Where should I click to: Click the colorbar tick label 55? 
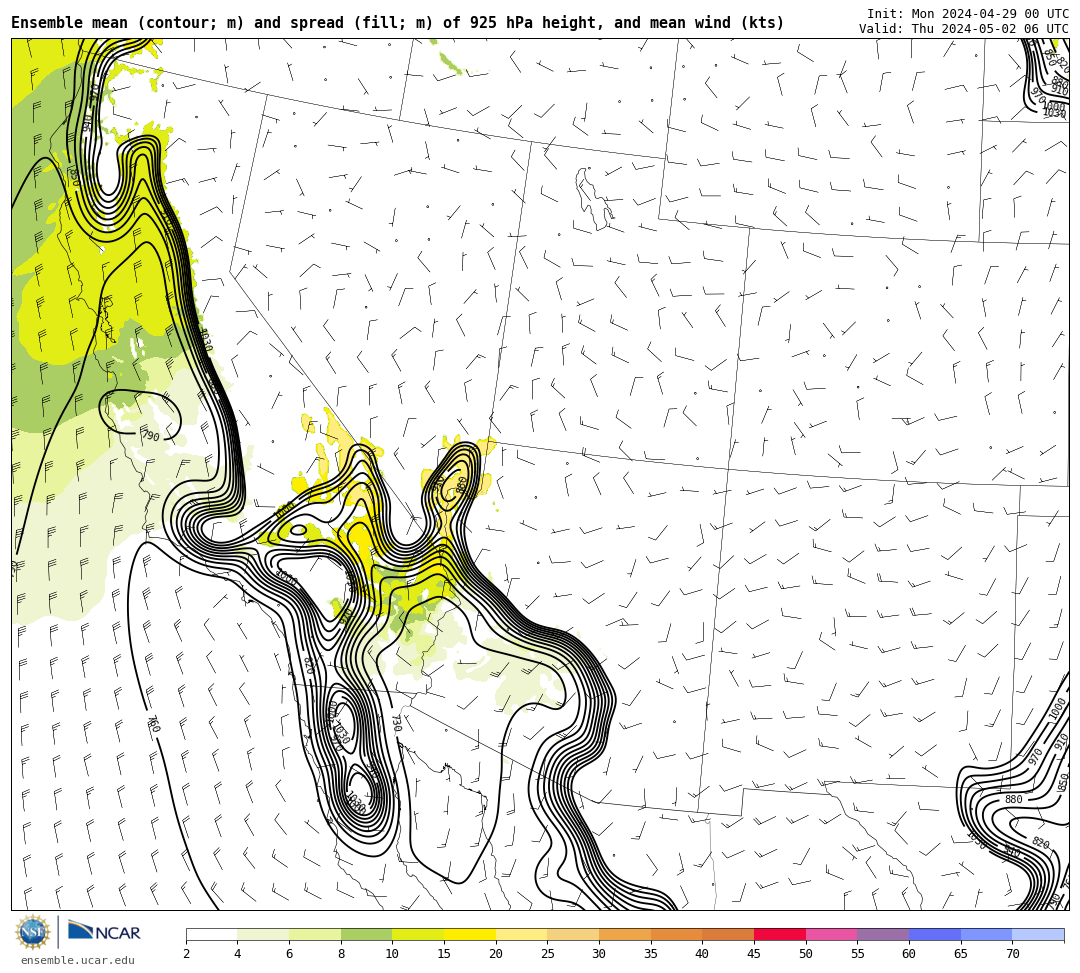(858, 954)
